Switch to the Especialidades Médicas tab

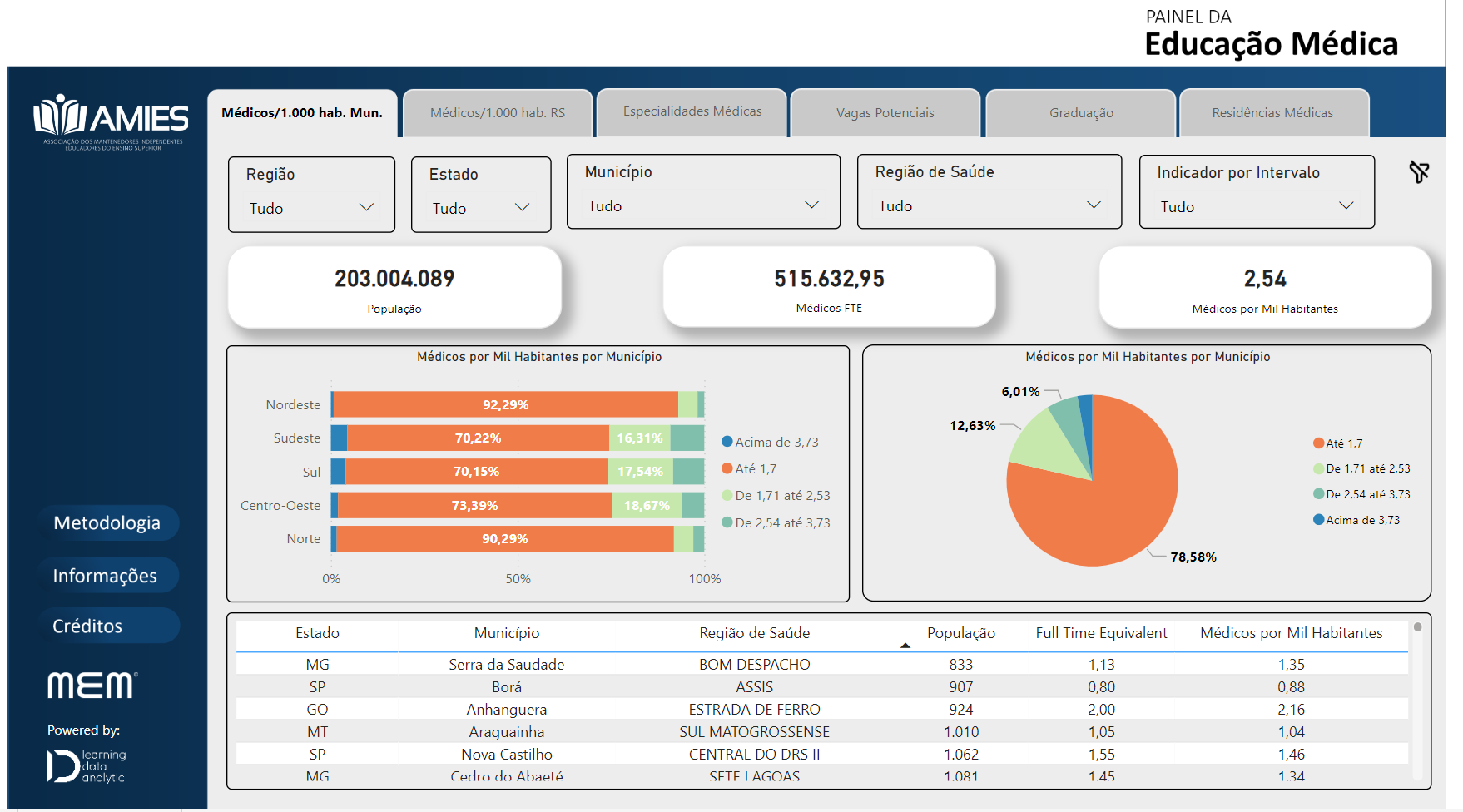click(x=692, y=111)
